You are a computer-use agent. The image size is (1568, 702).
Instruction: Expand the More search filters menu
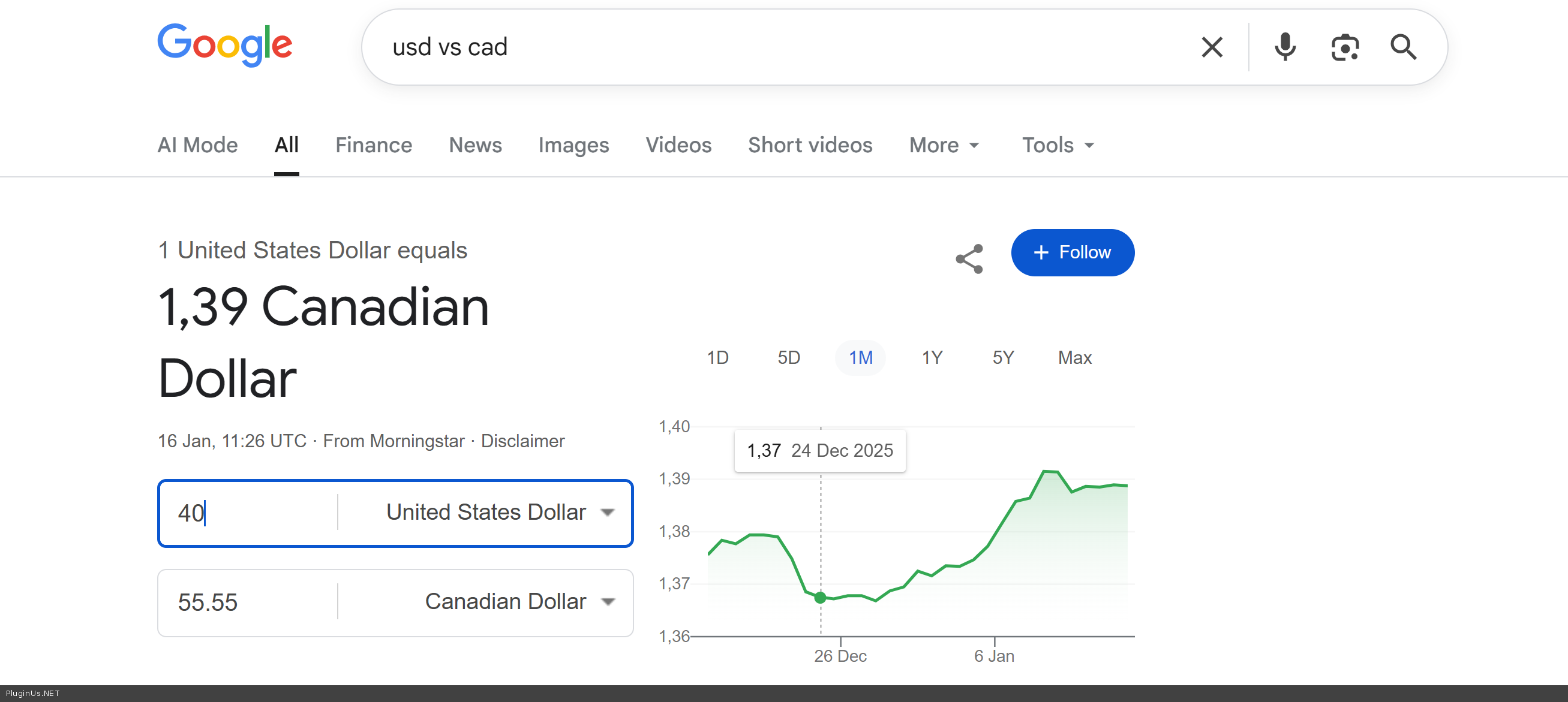pyautogui.click(x=944, y=146)
